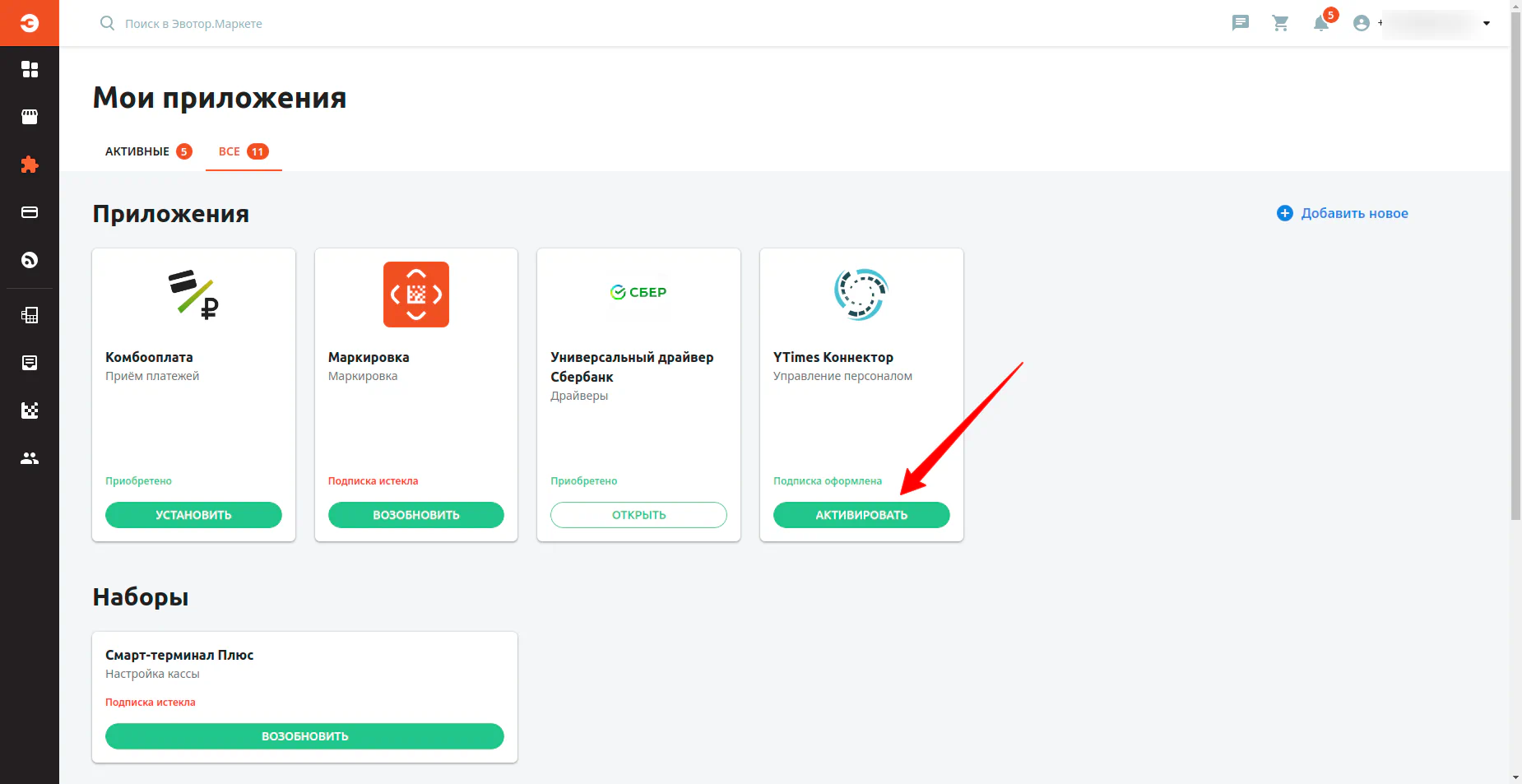The image size is (1522, 784).
Task: Open the YTimes Коннектор app title
Action: (x=833, y=357)
